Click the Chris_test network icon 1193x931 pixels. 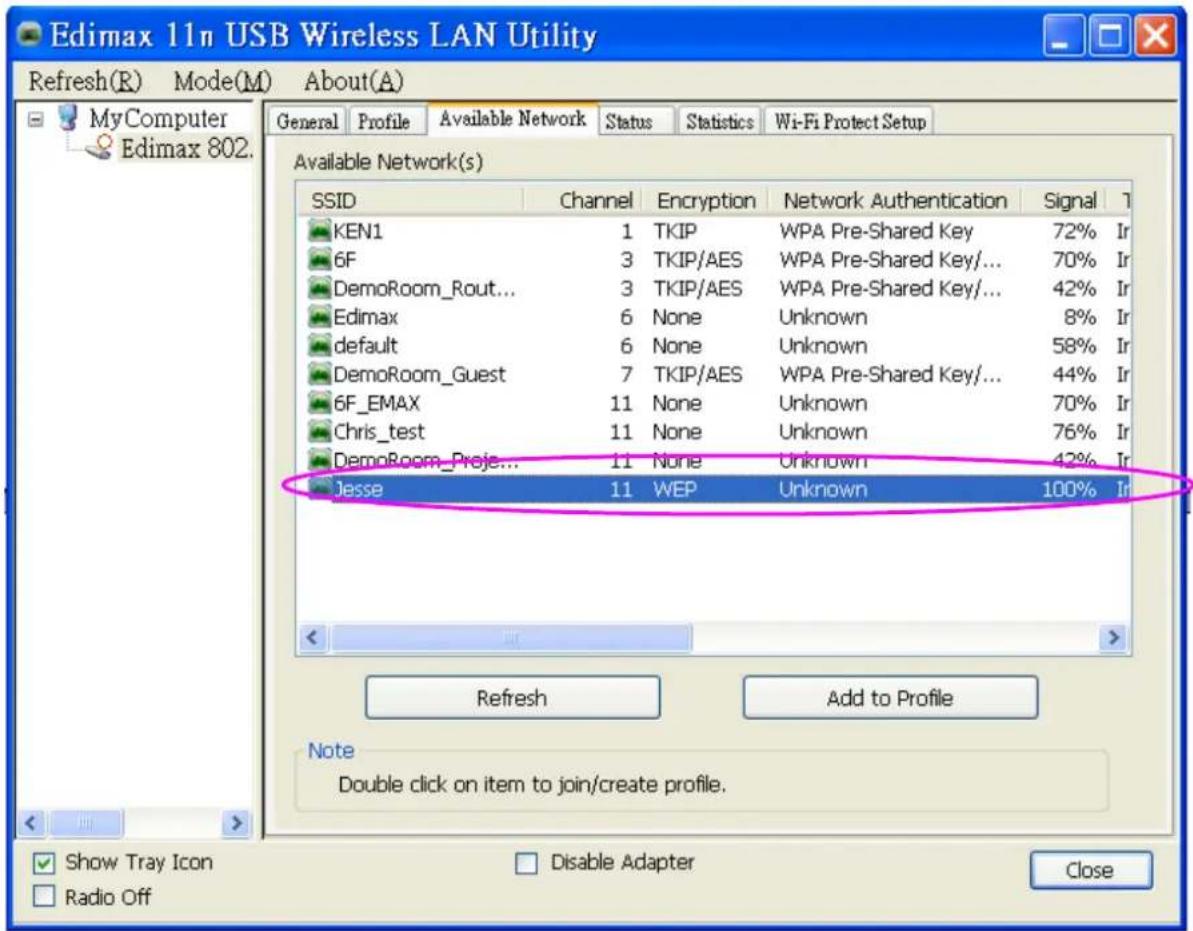(320, 431)
